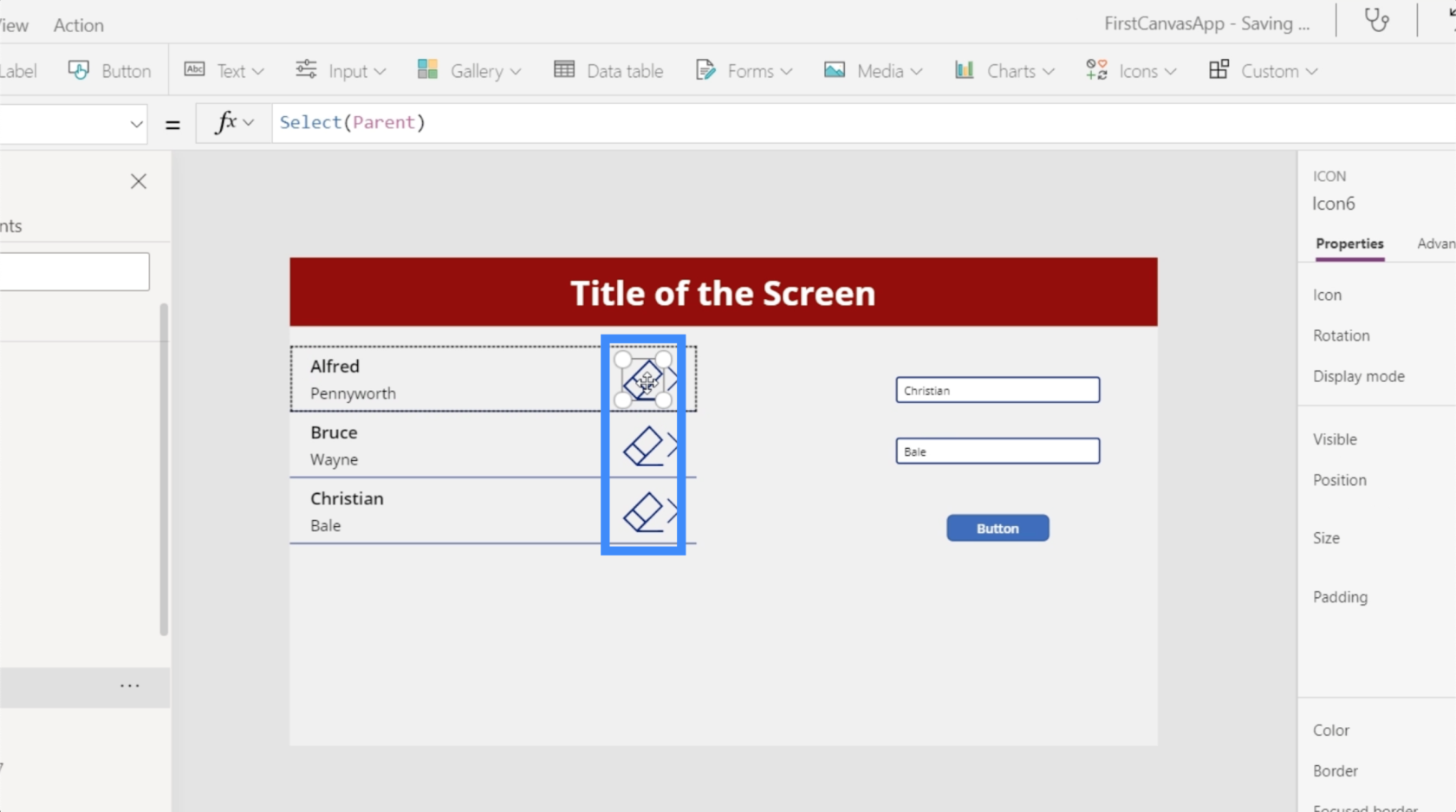Insert a Button control from ribbon
The height and width of the screenshot is (812, 1456).
pyautogui.click(x=109, y=71)
